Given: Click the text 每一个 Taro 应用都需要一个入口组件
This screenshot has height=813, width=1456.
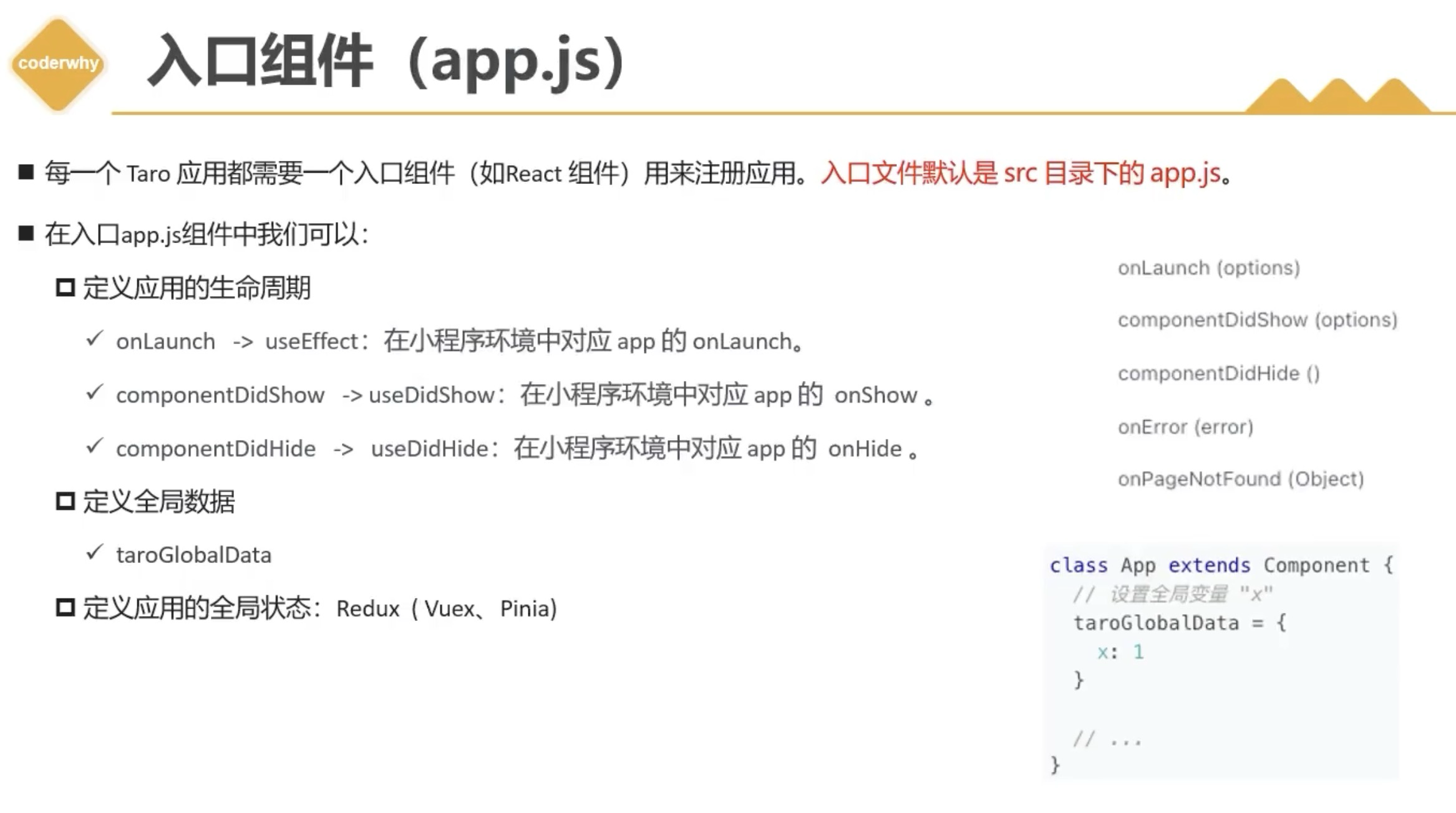Looking at the screenshot, I should [x=250, y=173].
